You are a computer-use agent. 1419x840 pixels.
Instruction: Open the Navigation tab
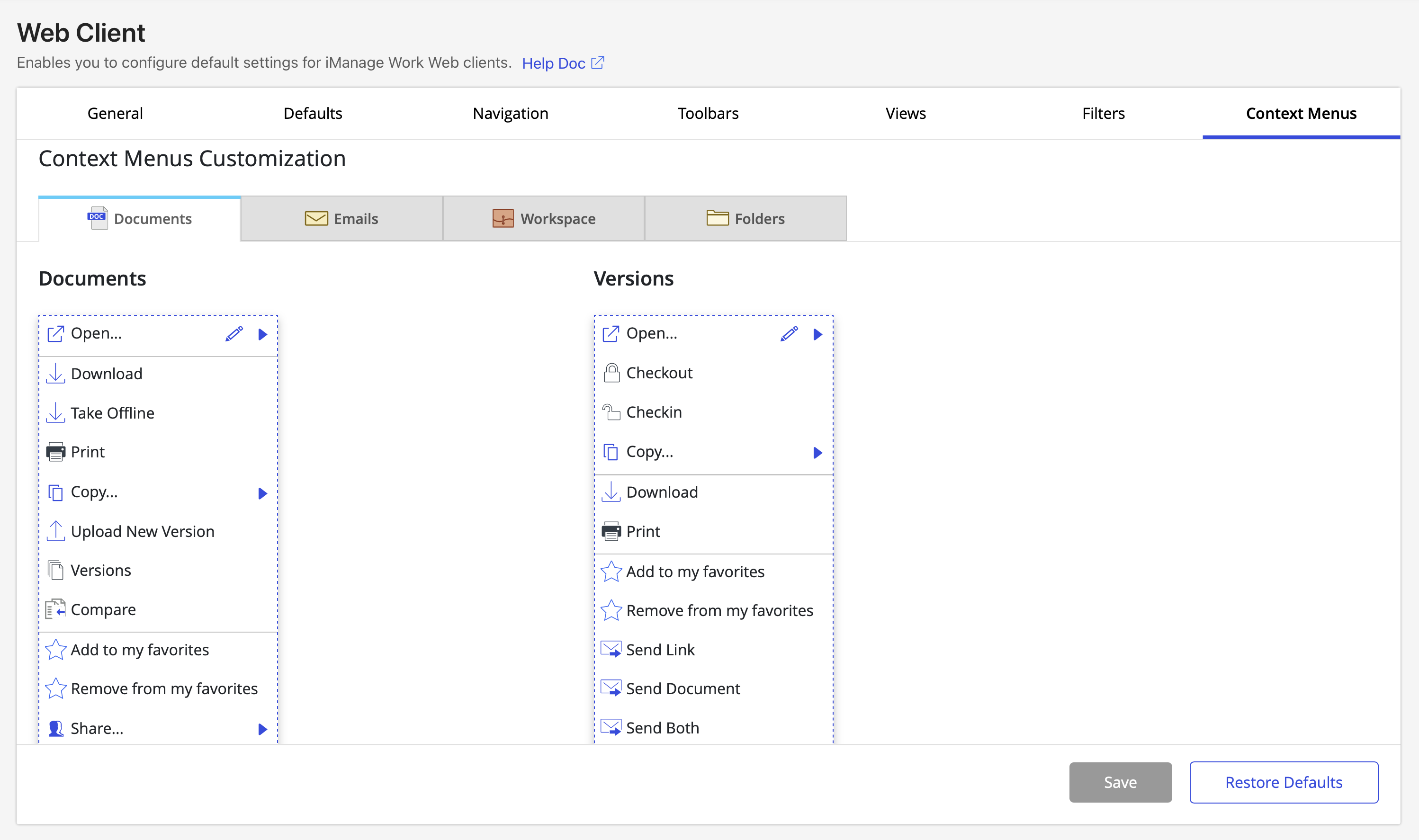[511, 113]
